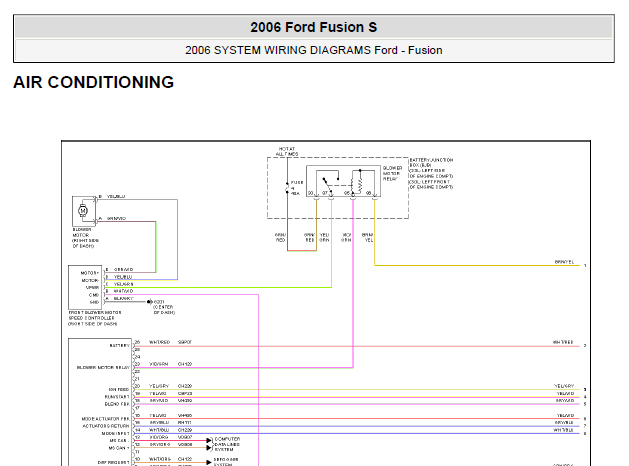The height and width of the screenshot is (466, 629).
Task: Select the "BLOWER MOTOR (RIGHT SIDE OF DASH)" caption
Action: pos(85,238)
